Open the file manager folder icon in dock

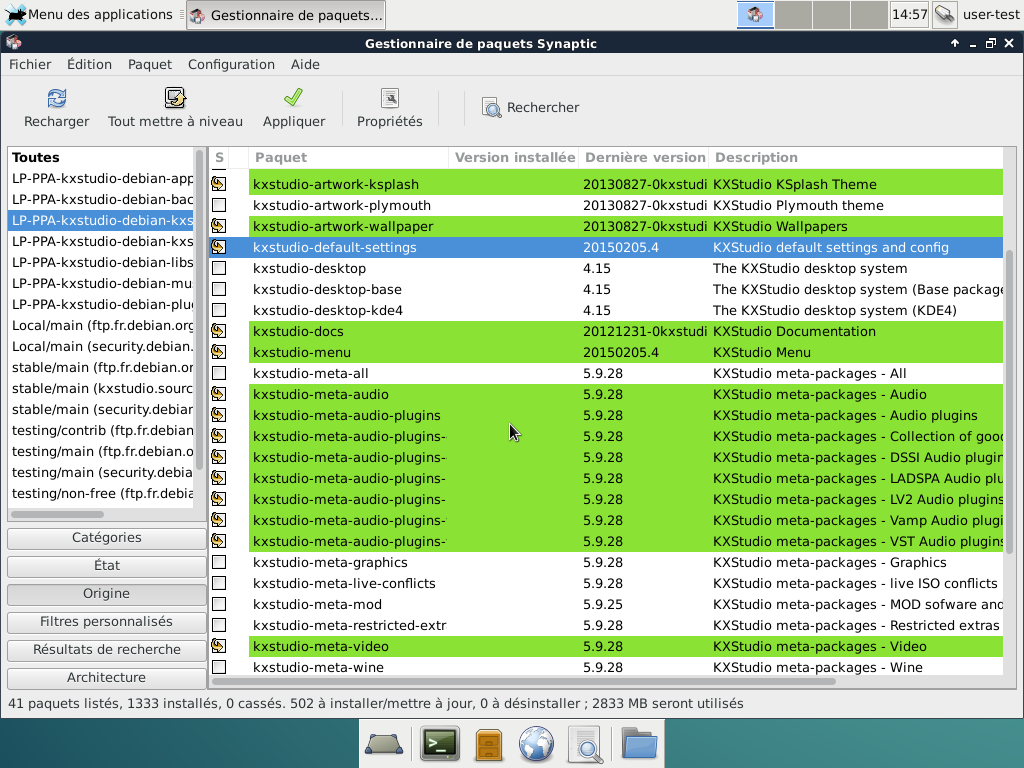[x=639, y=743]
